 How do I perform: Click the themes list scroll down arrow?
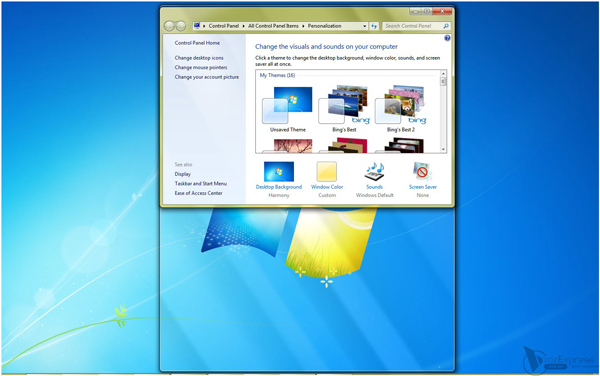[443, 150]
